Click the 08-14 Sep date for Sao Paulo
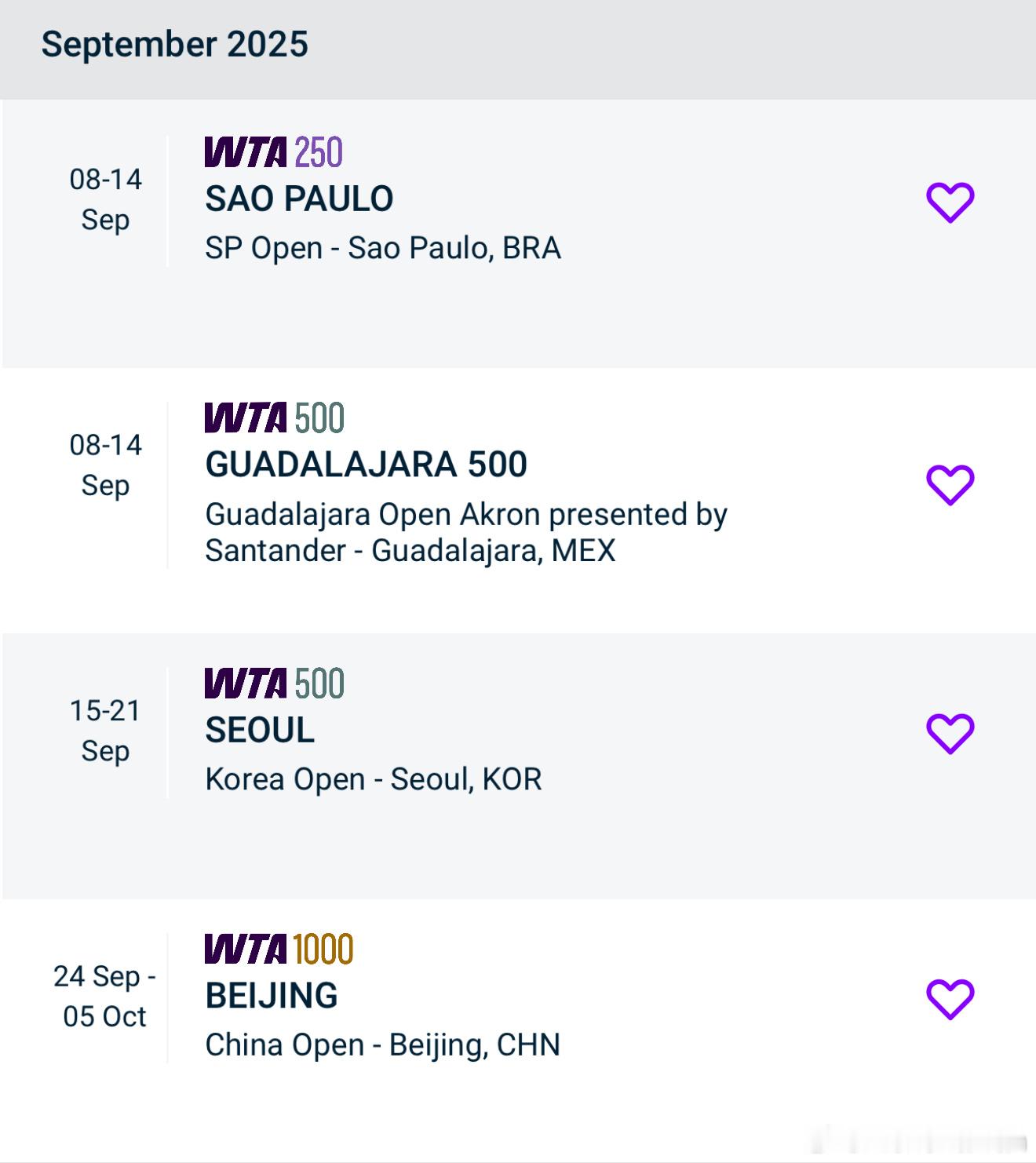Screen dimensions: 1036x1163 [x=105, y=199]
